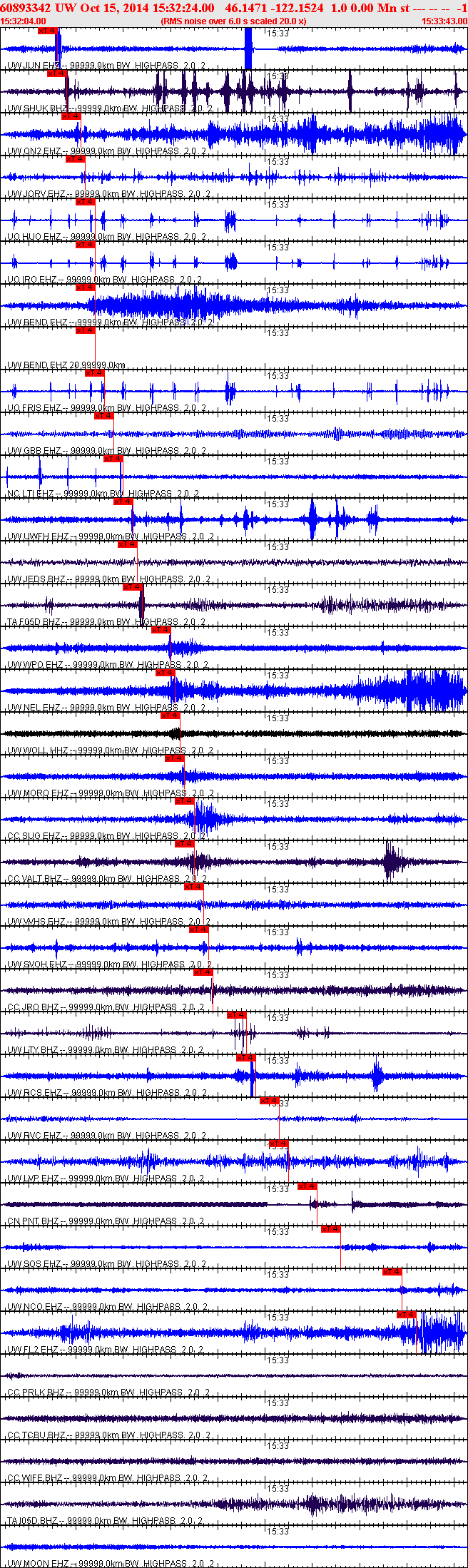Select the red pick flag on UW WPO trace
468x1568 pixels.
click(161, 630)
